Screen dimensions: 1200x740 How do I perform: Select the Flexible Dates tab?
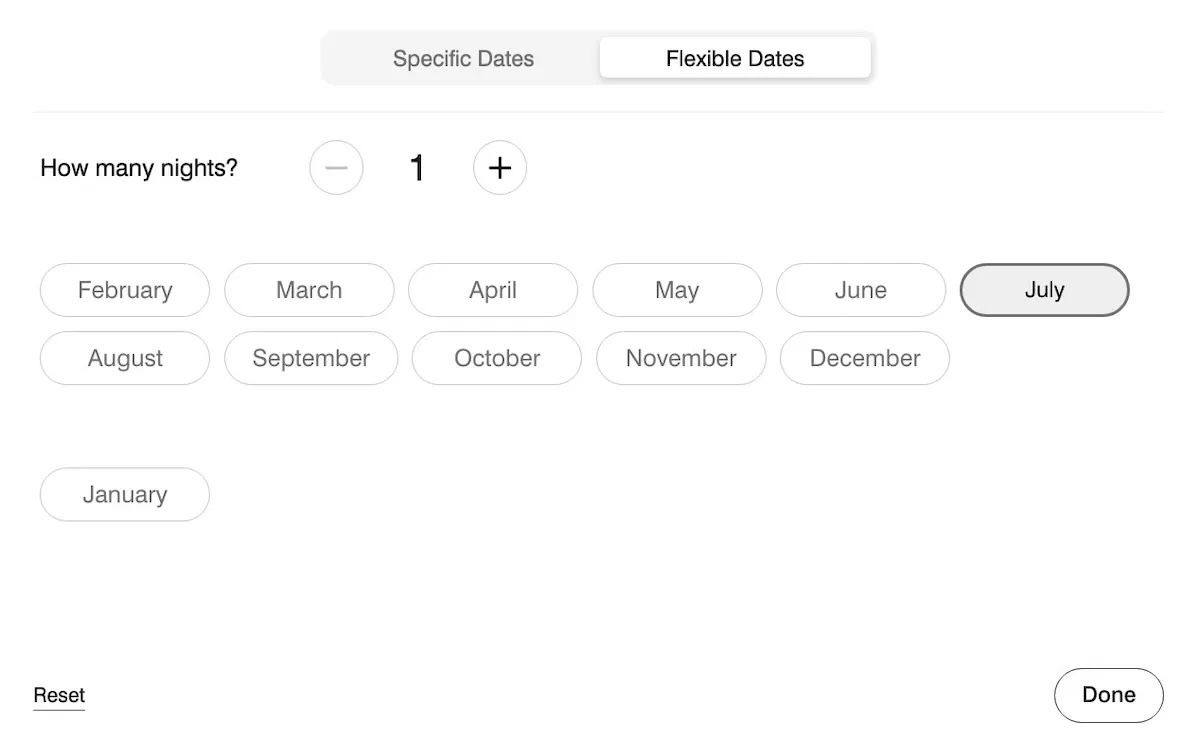point(735,59)
